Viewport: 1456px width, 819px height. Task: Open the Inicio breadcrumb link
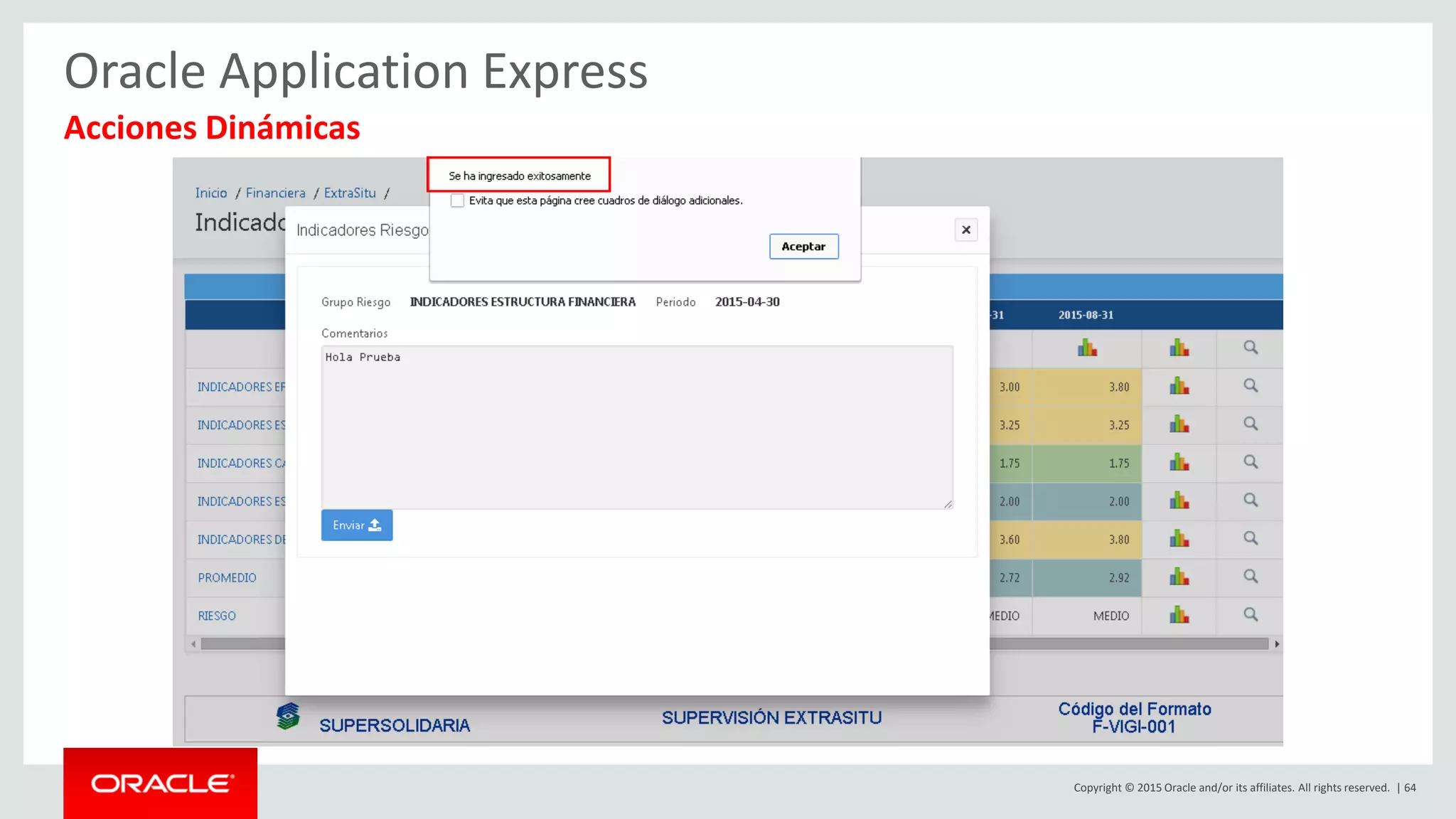click(x=211, y=193)
